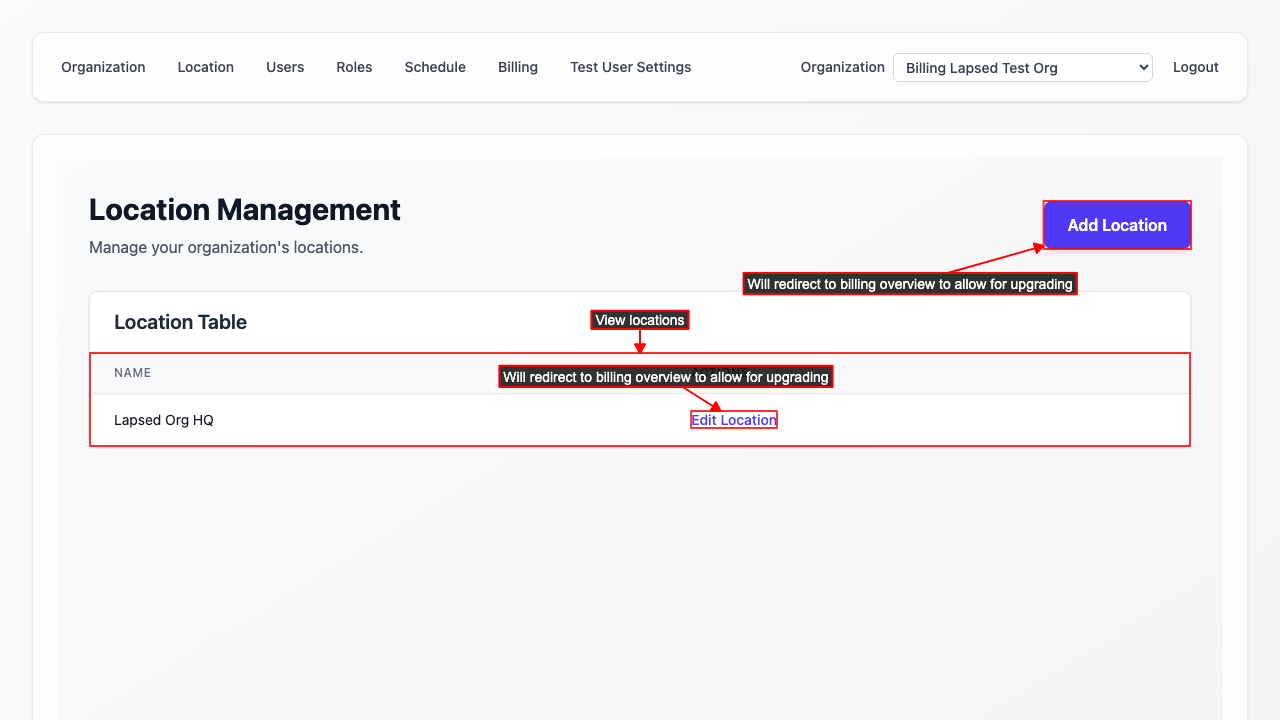Open the Billing section
Viewport: 1280px width, 720px height.
(x=518, y=67)
